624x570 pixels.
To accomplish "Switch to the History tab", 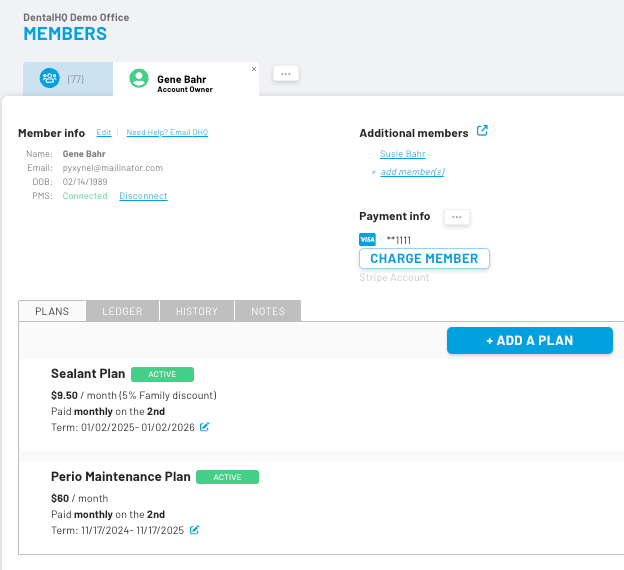I will 197,311.
